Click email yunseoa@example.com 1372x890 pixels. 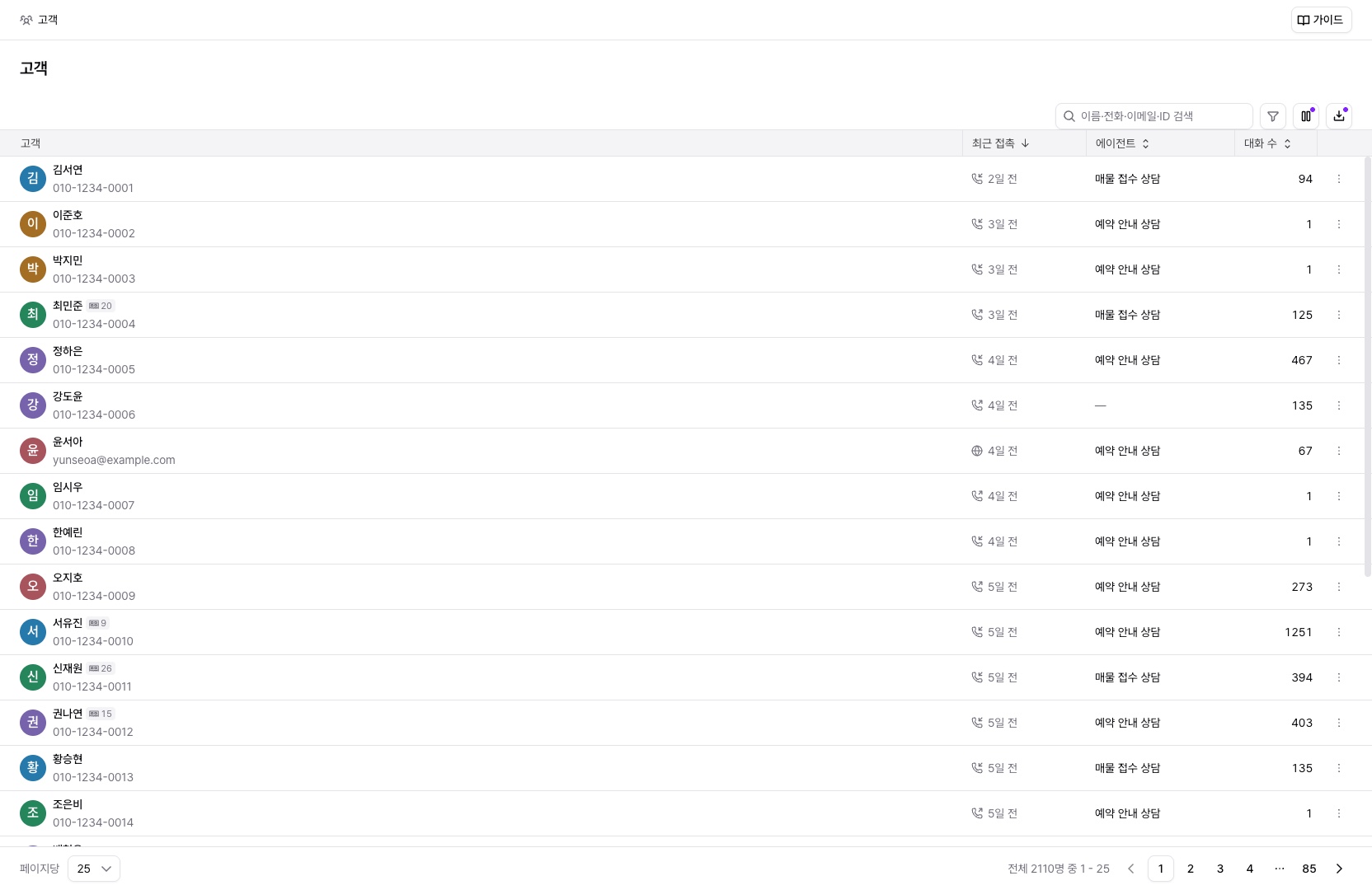click(114, 460)
